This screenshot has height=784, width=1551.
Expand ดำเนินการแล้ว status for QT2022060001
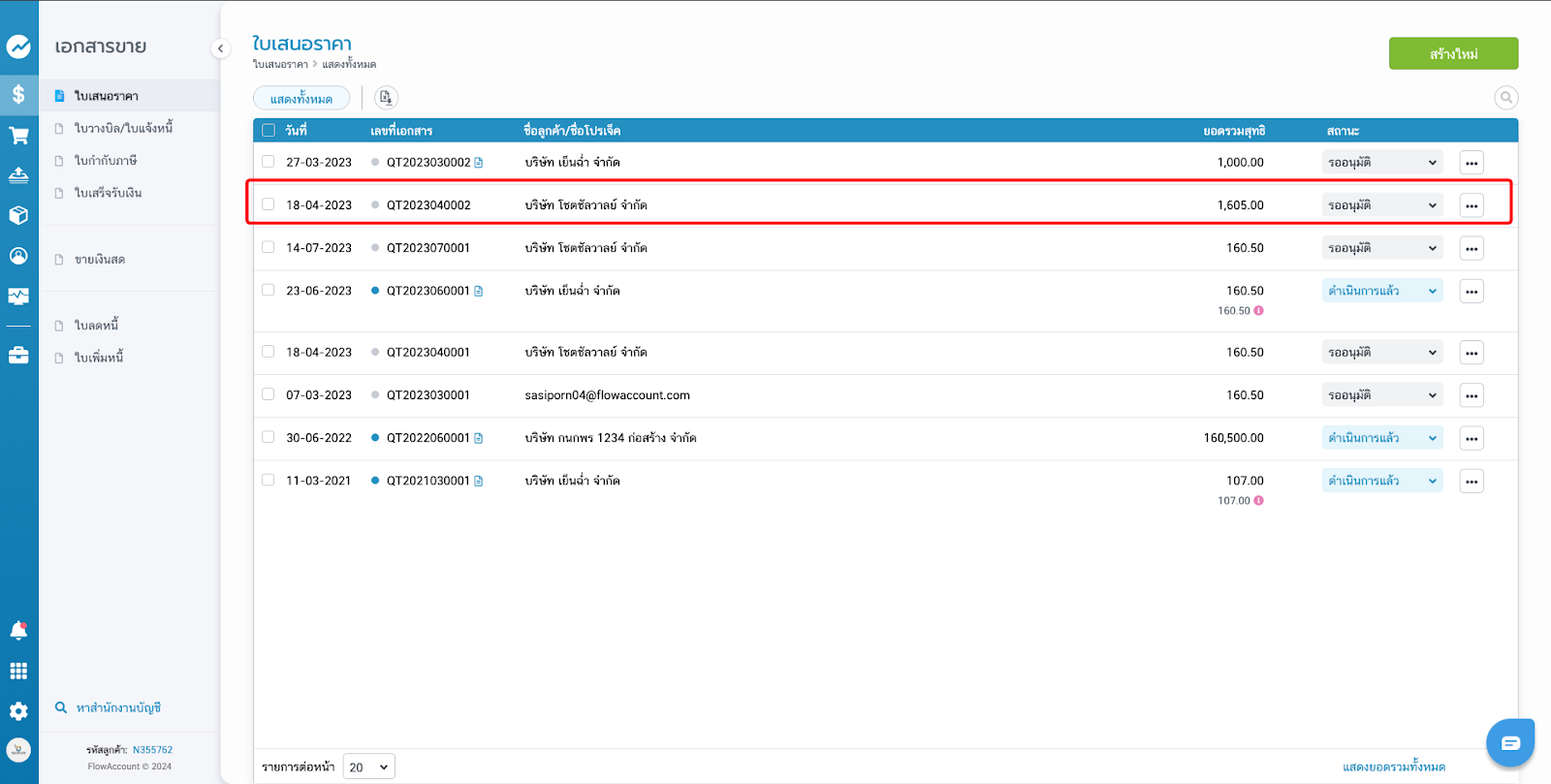pos(1381,438)
